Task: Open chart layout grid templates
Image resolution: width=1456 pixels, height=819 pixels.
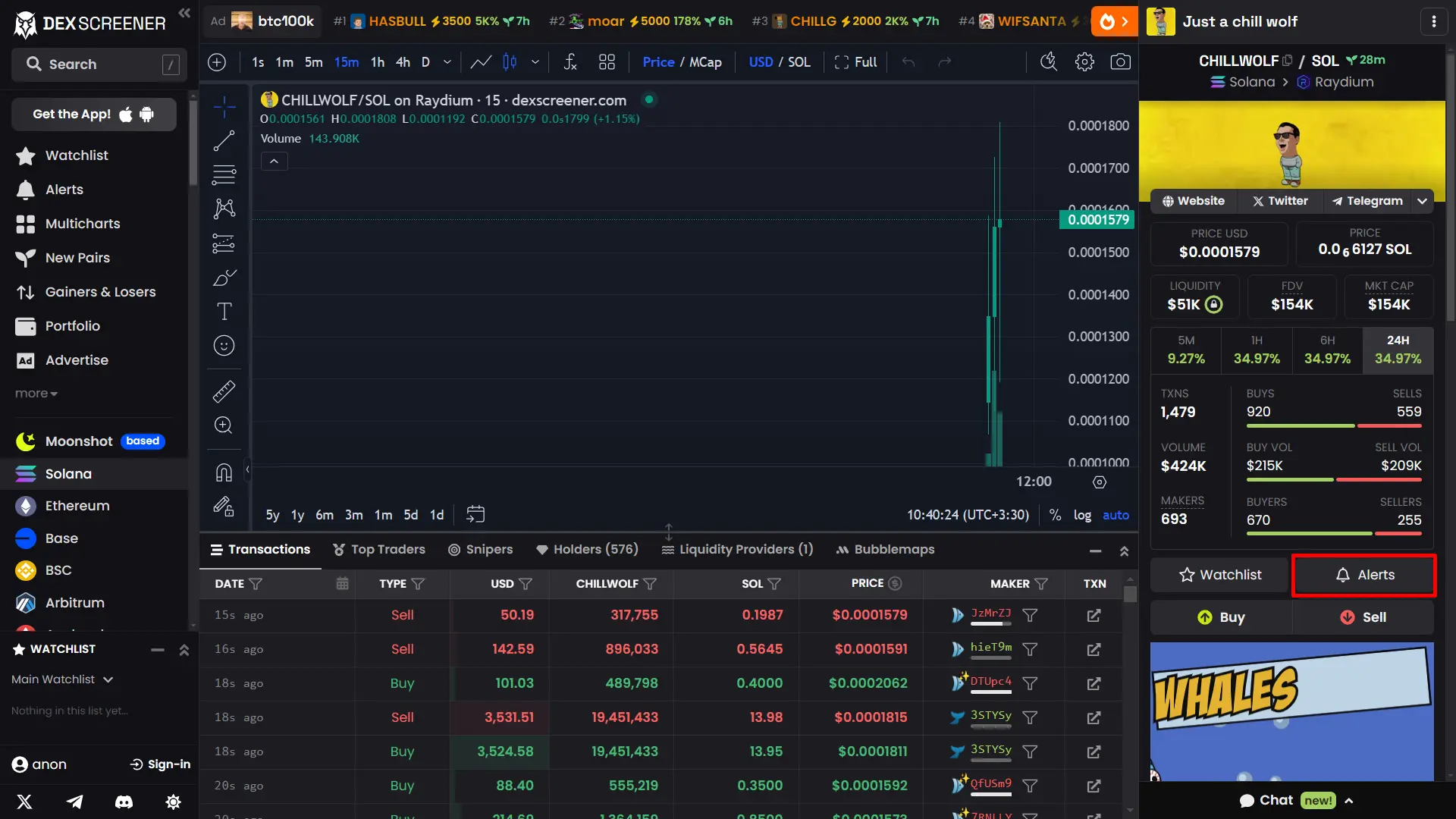Action: pos(607,62)
